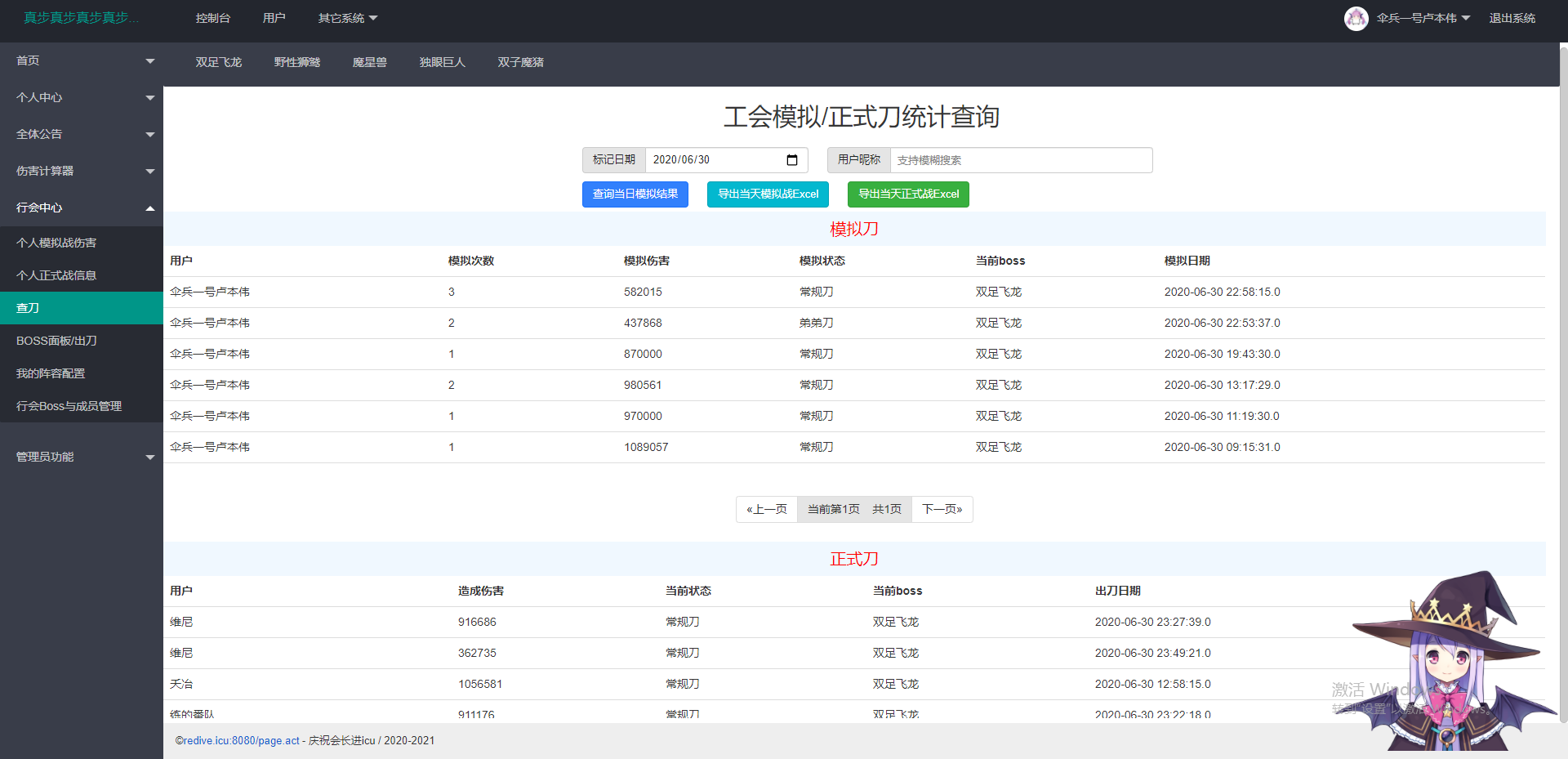Screen dimensions: 1568x759
Task: Expand the 伤害计算器 sidebar section
Action: coord(82,171)
